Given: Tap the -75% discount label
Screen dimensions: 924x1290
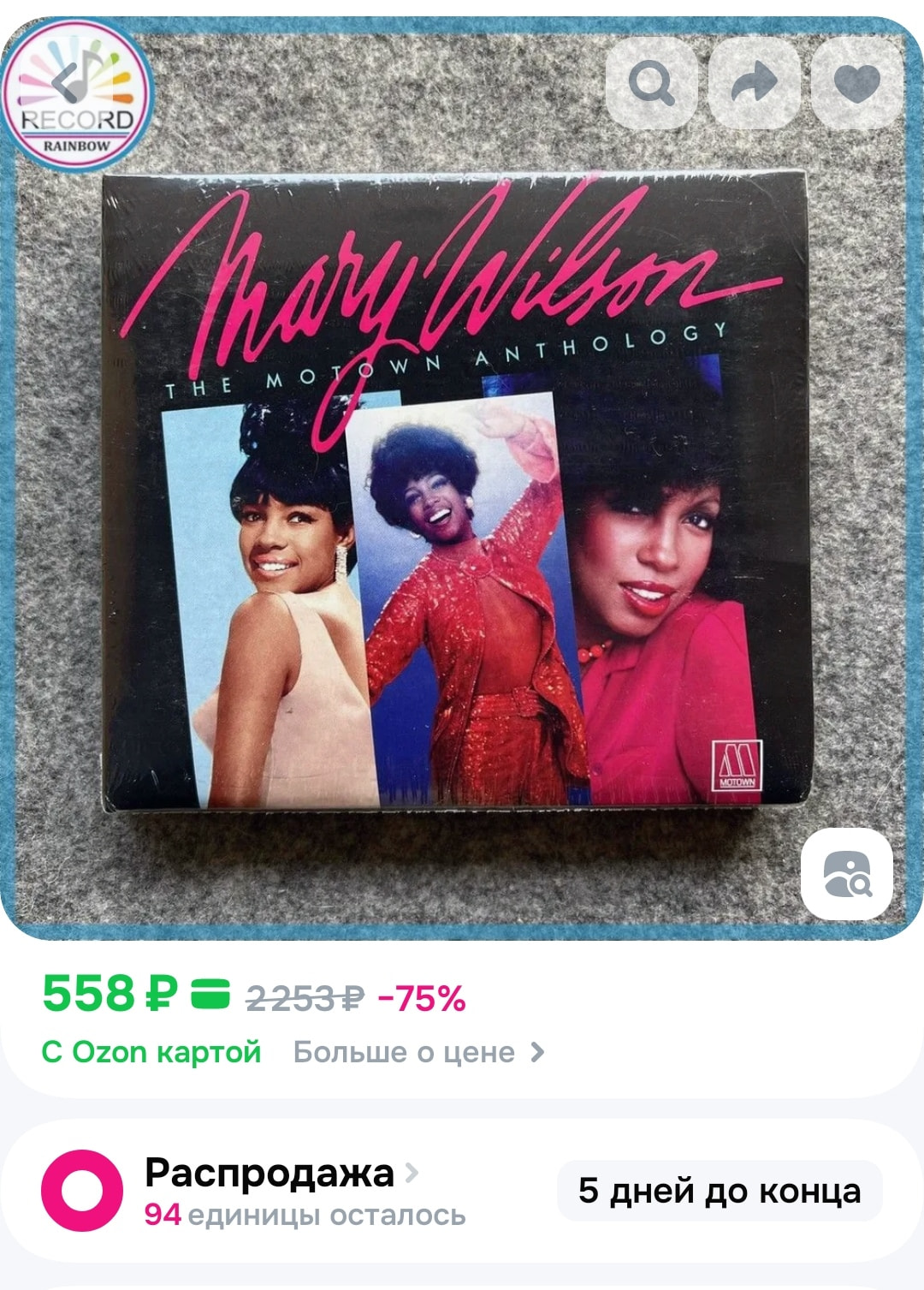Looking at the screenshot, I should coord(422,998).
